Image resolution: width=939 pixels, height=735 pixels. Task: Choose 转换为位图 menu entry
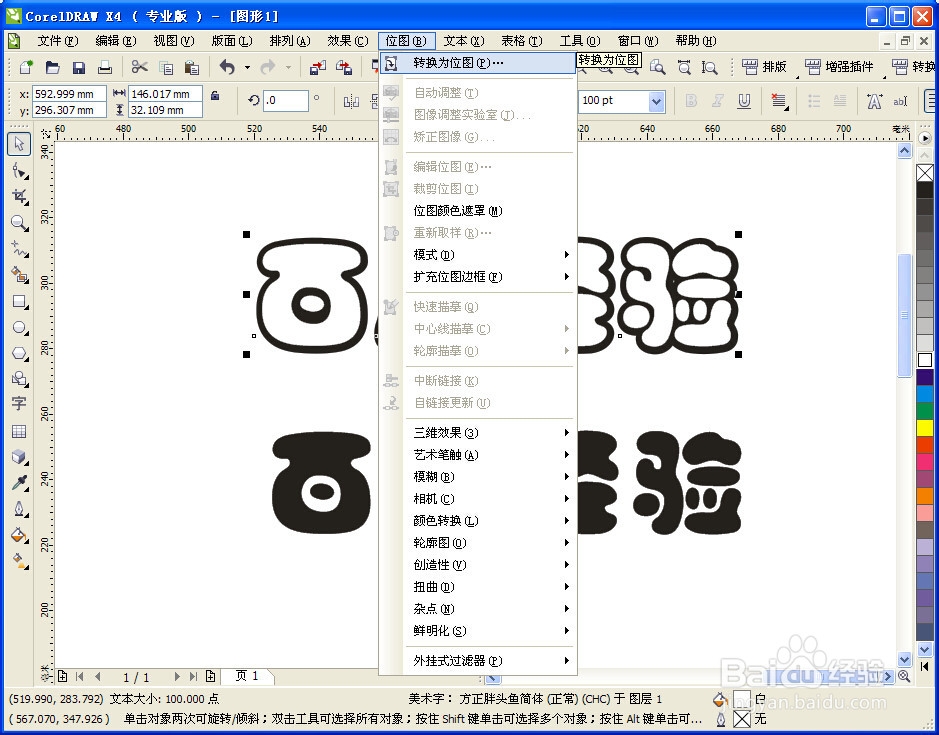click(x=477, y=63)
